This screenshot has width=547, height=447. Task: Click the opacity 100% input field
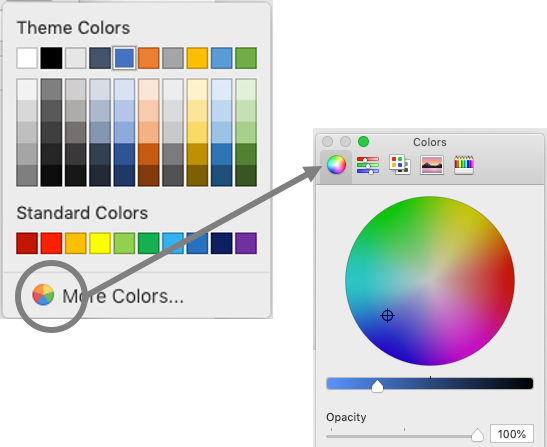coord(512,434)
